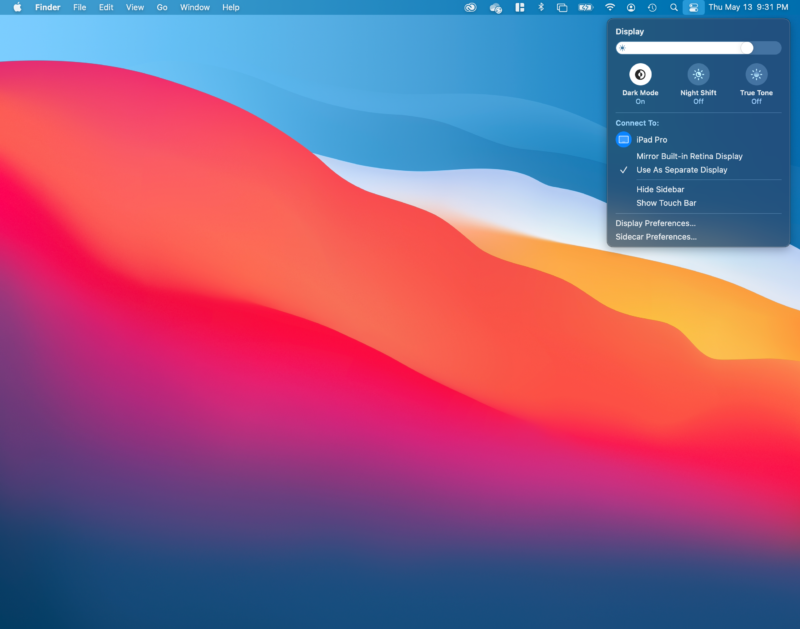Screen dimensions: 800x629
Task: Click the user account menu bar icon
Action: click(631, 7)
